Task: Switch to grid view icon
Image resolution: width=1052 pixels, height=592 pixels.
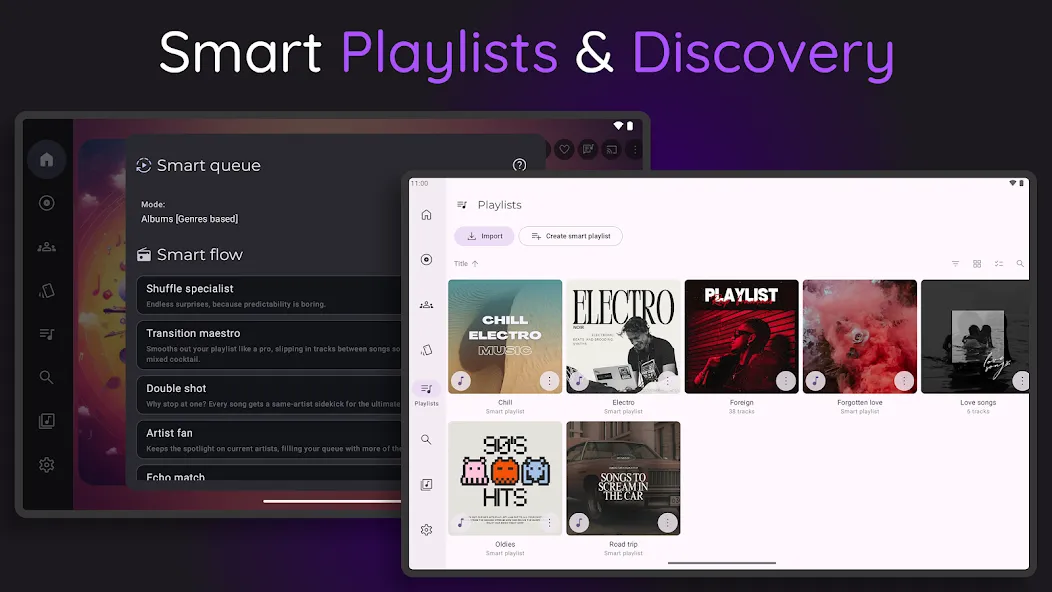Action: pos(977,264)
